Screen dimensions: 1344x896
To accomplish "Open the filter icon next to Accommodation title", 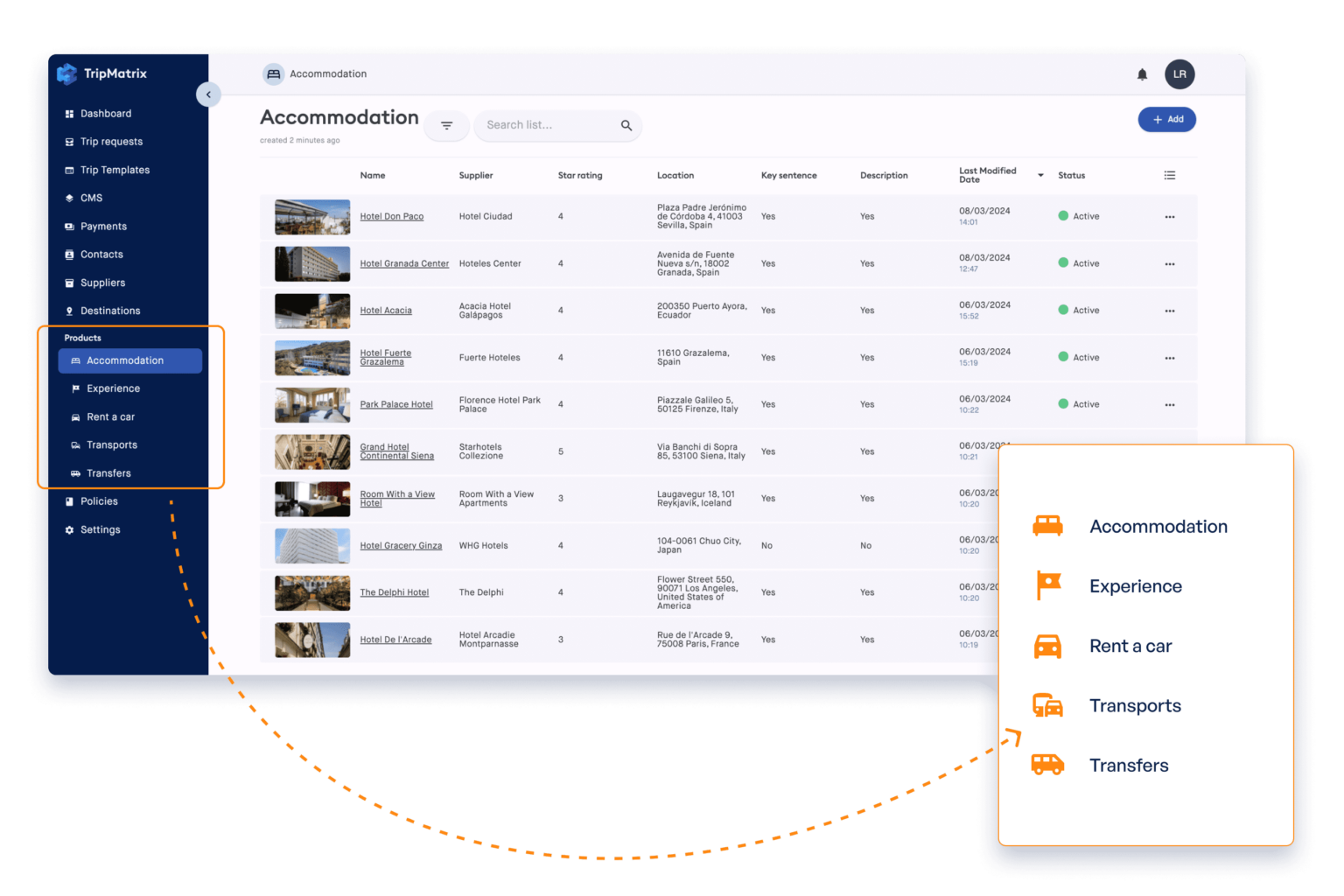I will (446, 125).
